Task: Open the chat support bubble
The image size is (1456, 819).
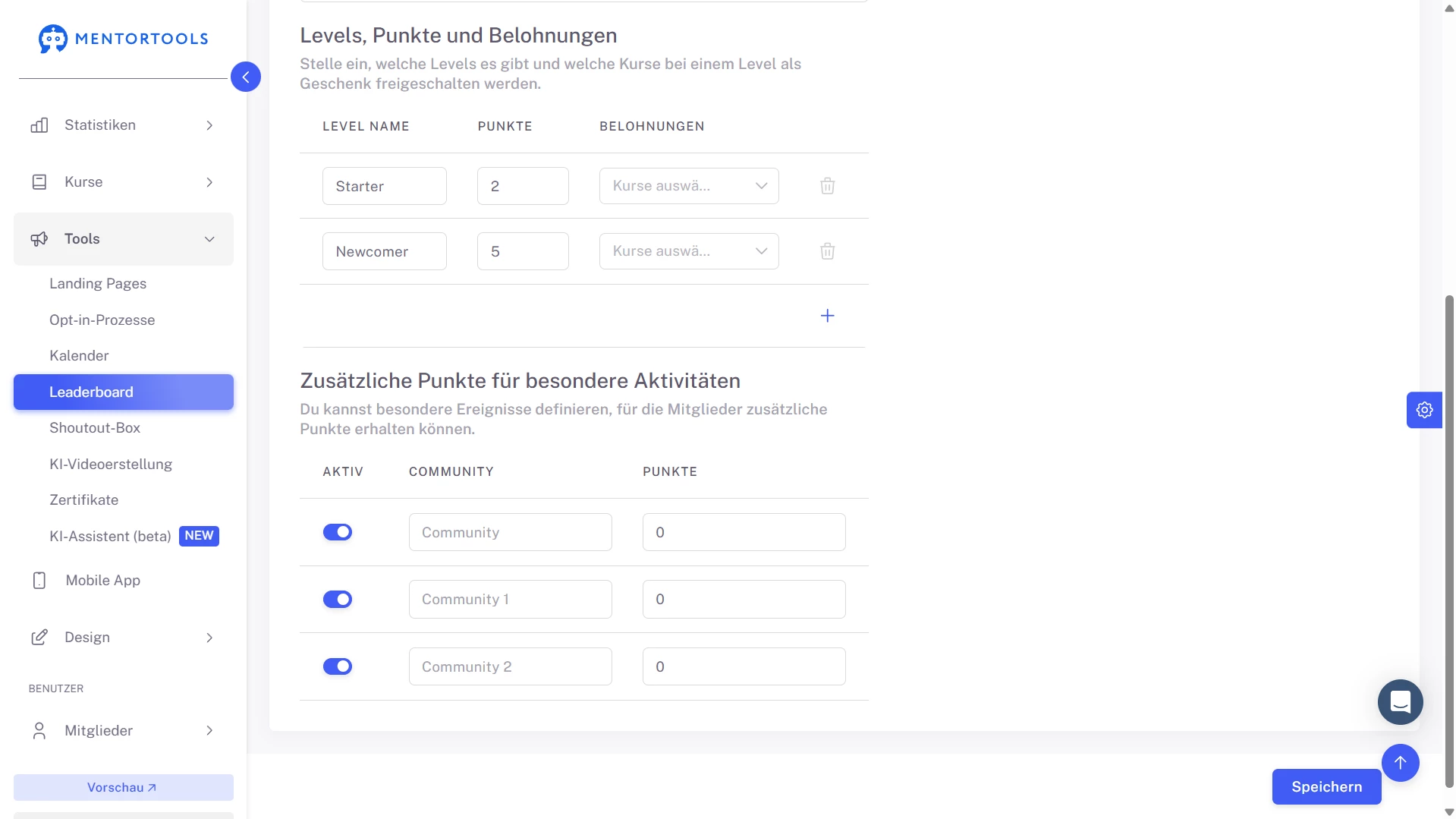Action: click(x=1400, y=701)
